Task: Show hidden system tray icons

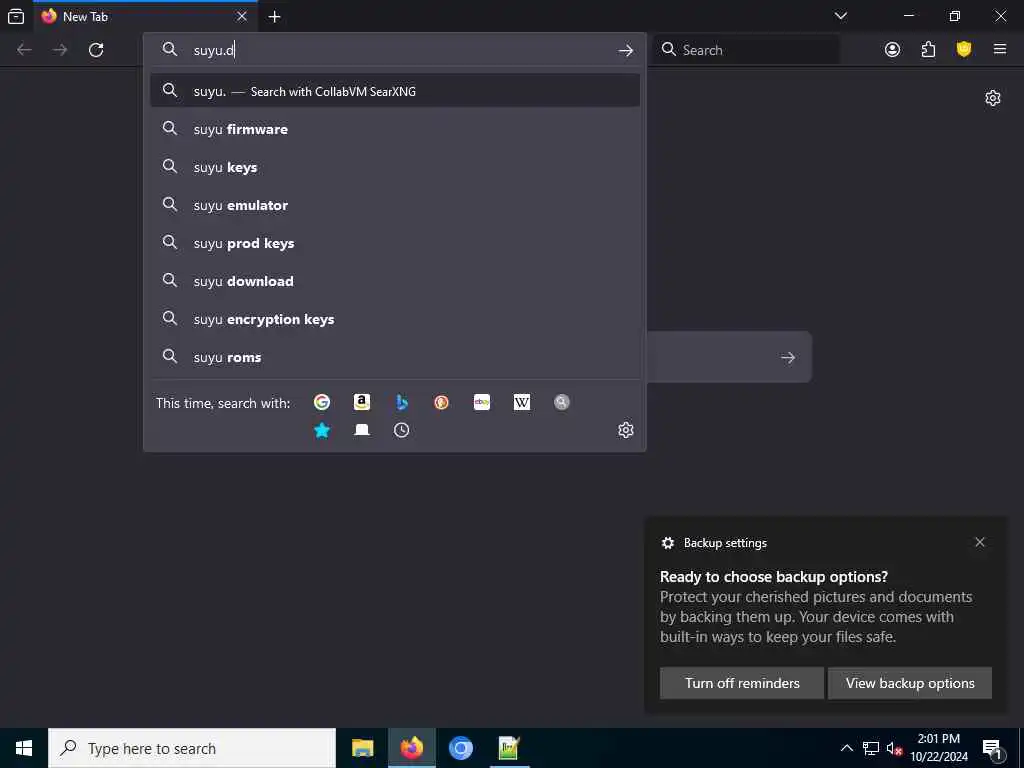Action: click(846, 748)
